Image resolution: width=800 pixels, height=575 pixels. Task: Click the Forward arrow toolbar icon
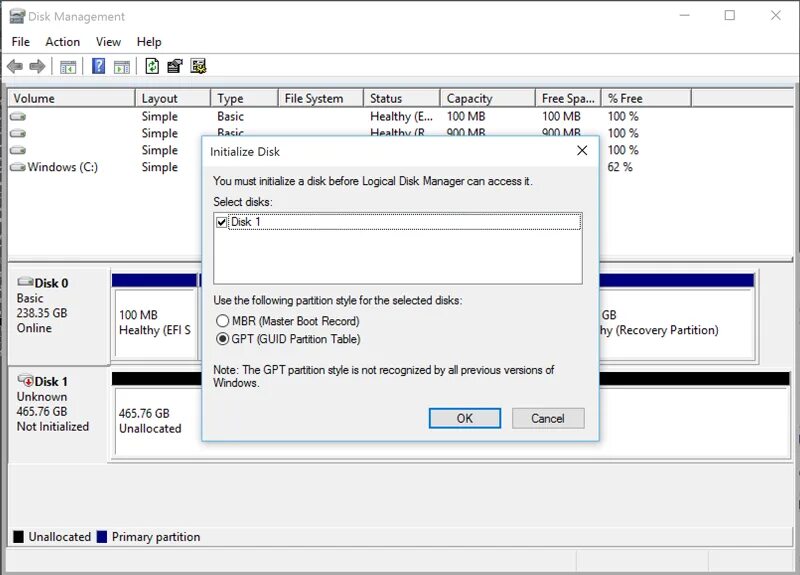tap(37, 66)
